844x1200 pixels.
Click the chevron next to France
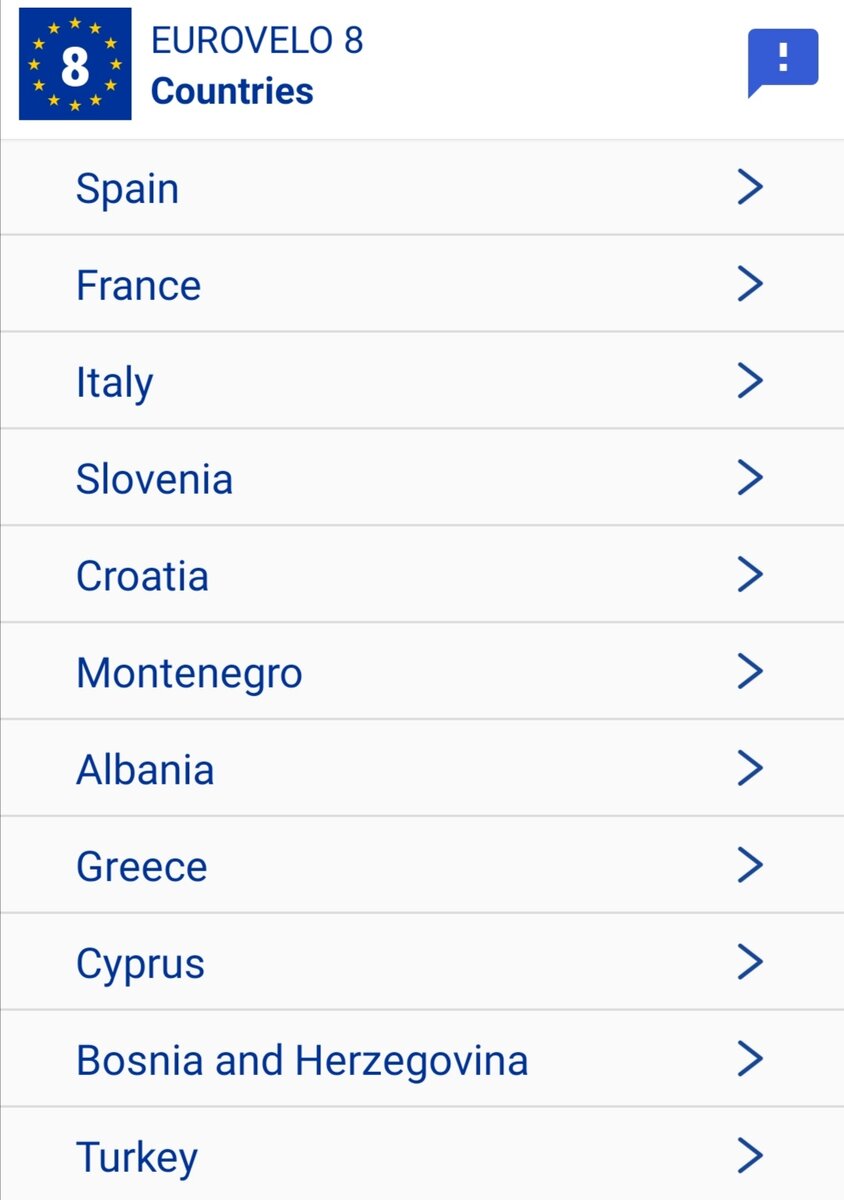[x=750, y=284]
